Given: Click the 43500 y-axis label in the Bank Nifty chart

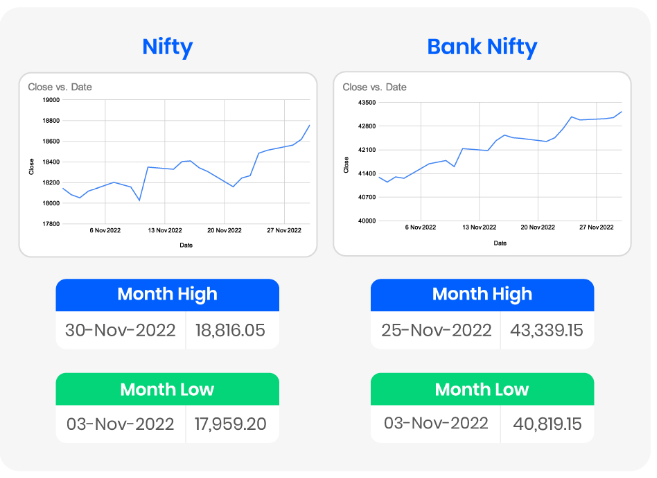Looking at the screenshot, I should coord(363,103).
